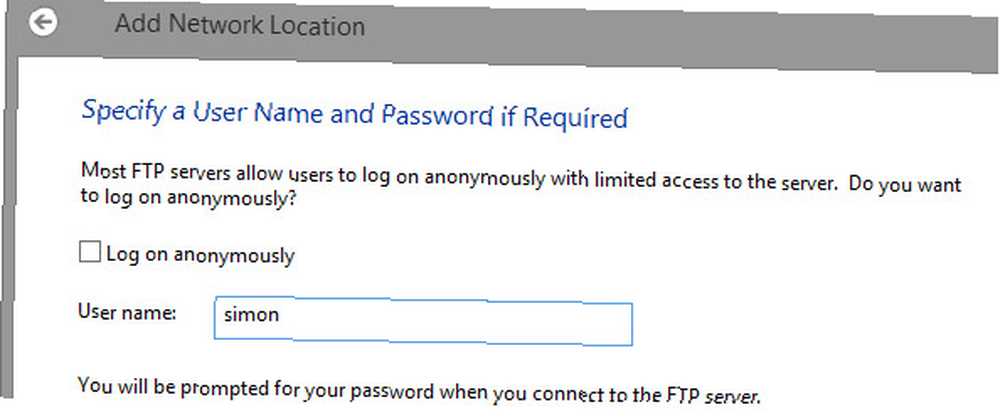Select the 'User name:' field label
The height and width of the screenshot is (417, 1000).
tap(127, 312)
